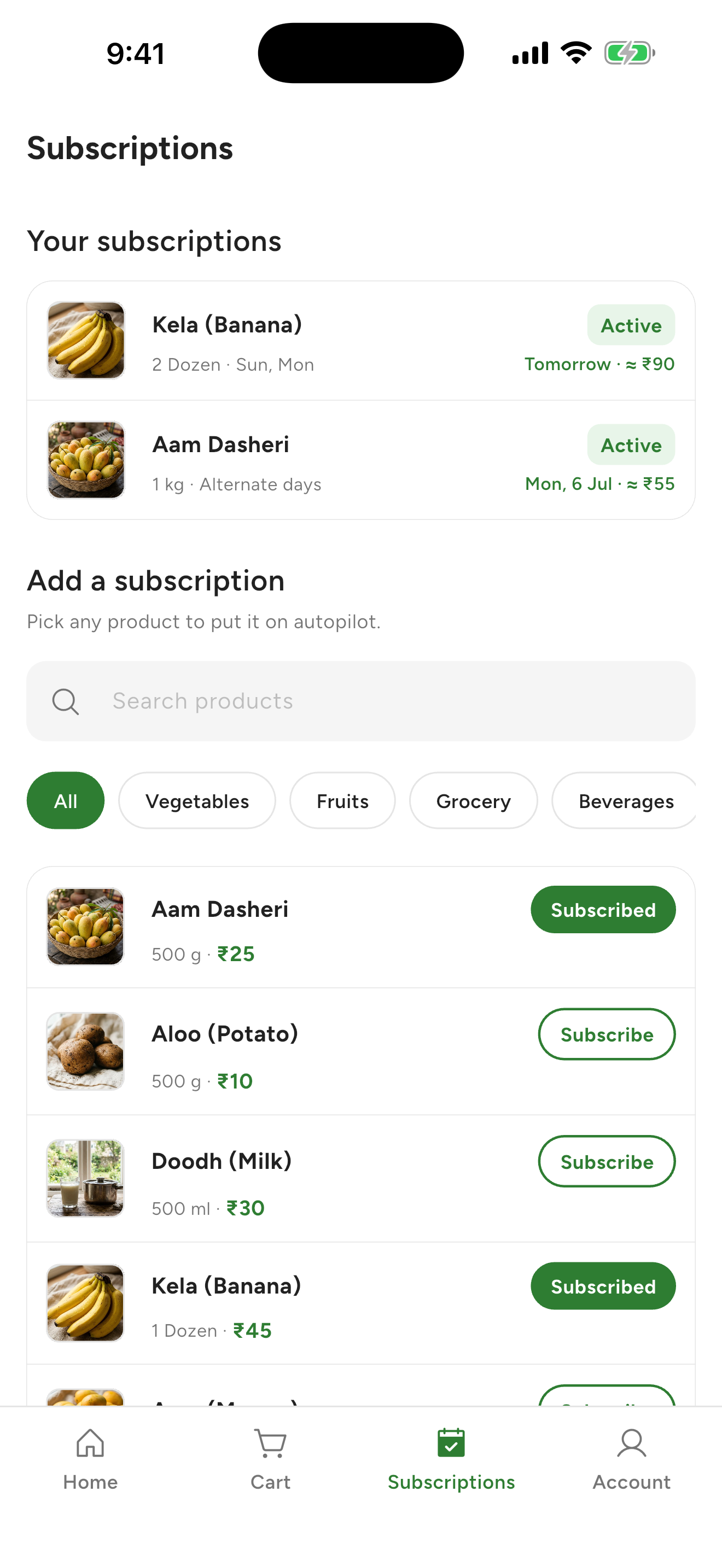Subscribe to Aloo (Potato)
This screenshot has width=722, height=1568.
[x=607, y=1034]
